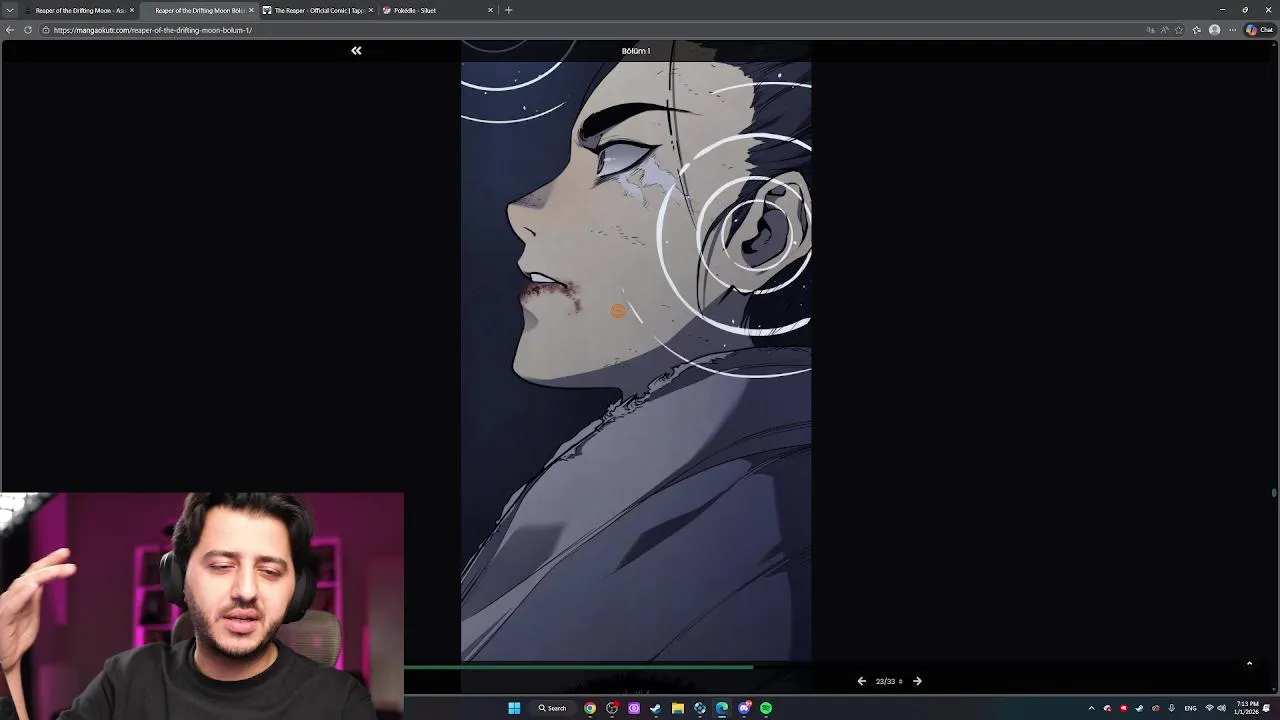Open purple app icon in taskbar
This screenshot has height=720, width=1280.
point(634,708)
